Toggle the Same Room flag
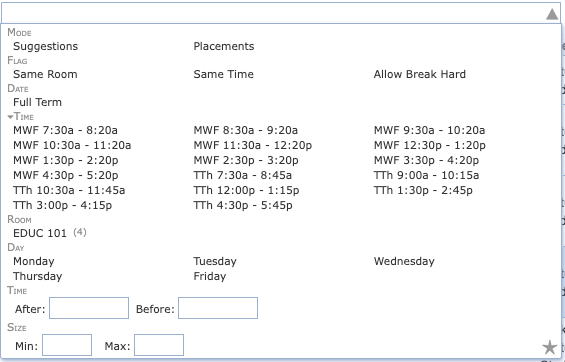The width and height of the screenshot is (565, 362). pos(45,74)
